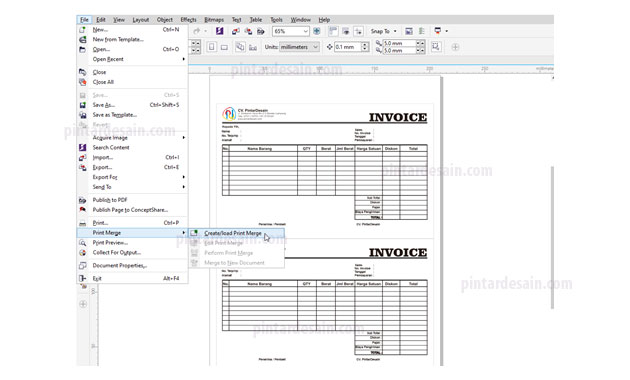Choose Collect For Output...
The width and height of the screenshot is (630, 380).
tap(132, 253)
